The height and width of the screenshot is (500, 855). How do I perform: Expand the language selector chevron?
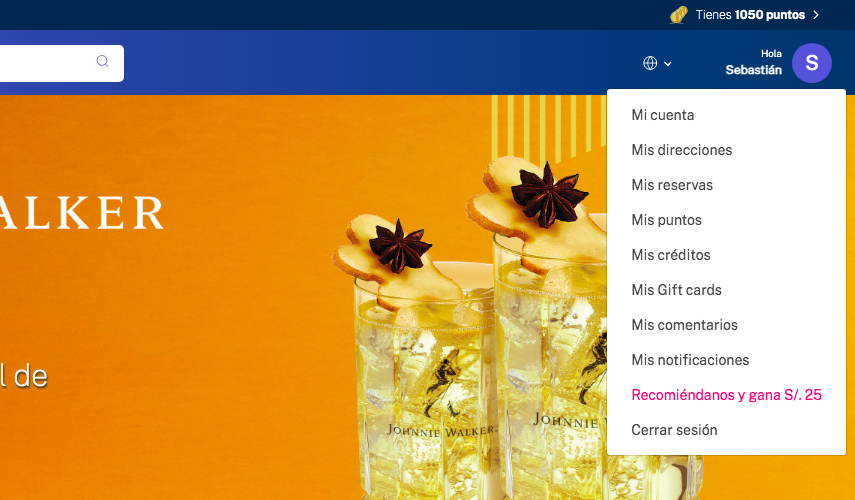coord(668,64)
